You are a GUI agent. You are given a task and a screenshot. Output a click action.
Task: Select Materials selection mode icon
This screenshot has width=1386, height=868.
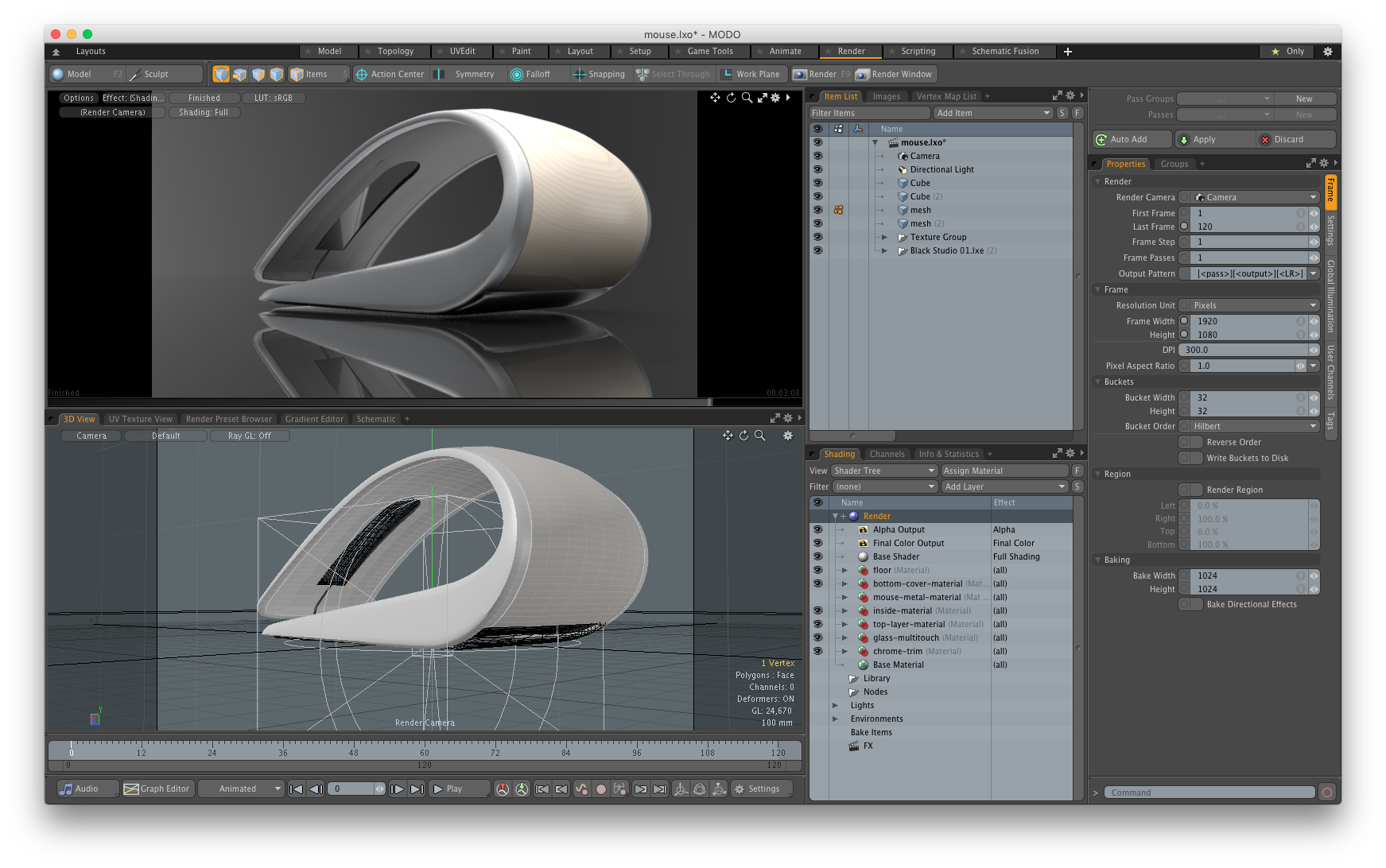coord(277,74)
